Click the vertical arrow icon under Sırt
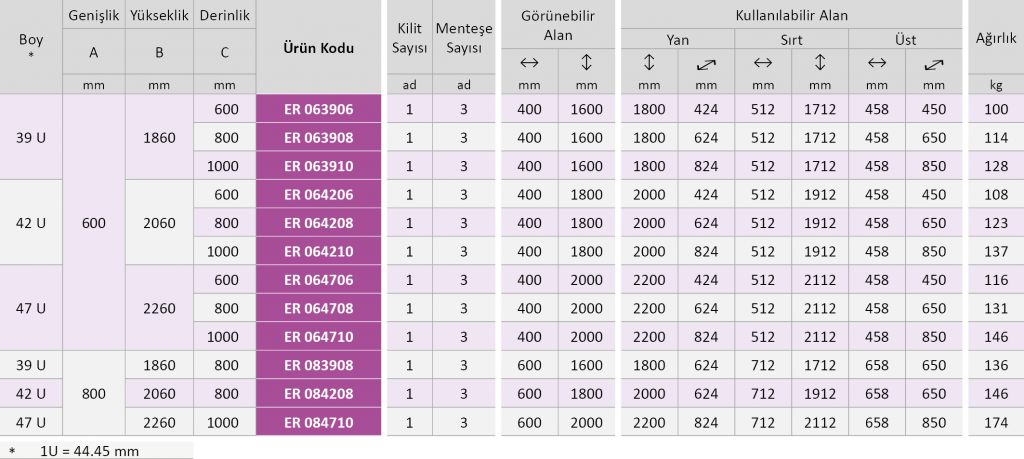Screen dimensions: 1024x459 coord(820,63)
